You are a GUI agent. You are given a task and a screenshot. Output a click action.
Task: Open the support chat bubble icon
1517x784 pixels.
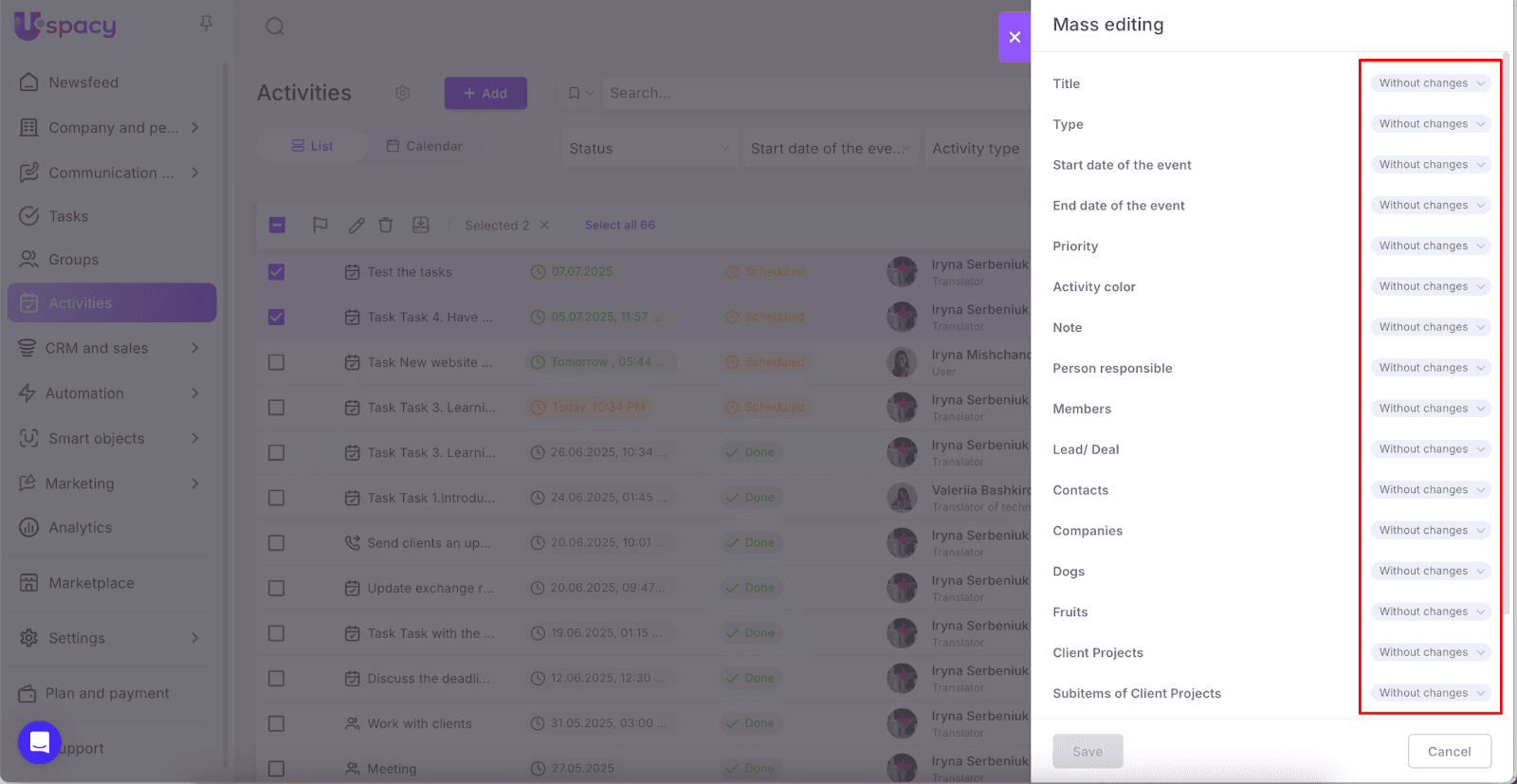40,742
